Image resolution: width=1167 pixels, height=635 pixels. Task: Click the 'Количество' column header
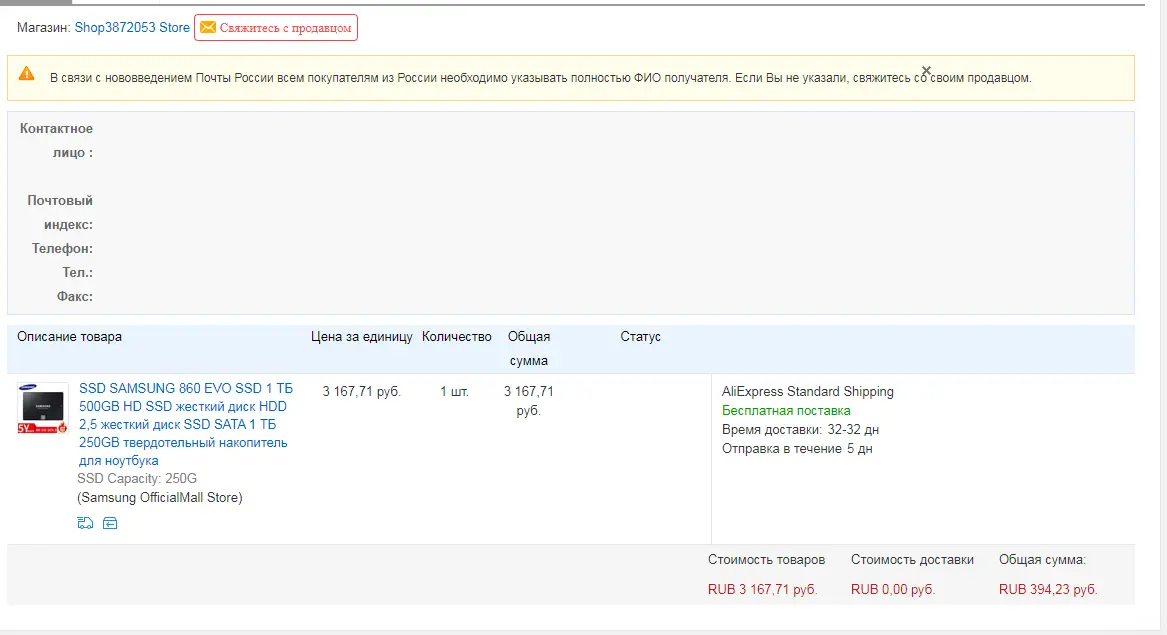456,336
